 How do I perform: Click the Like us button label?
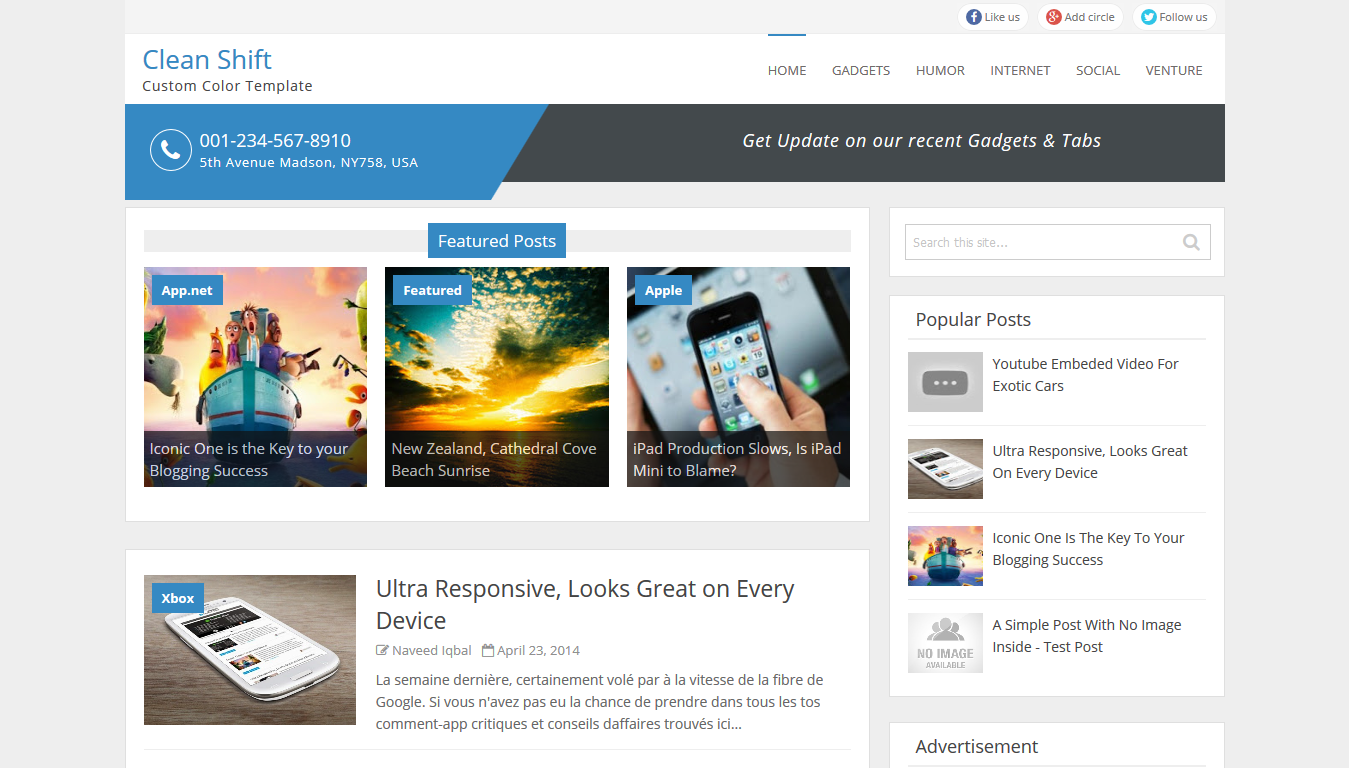pos(1002,17)
